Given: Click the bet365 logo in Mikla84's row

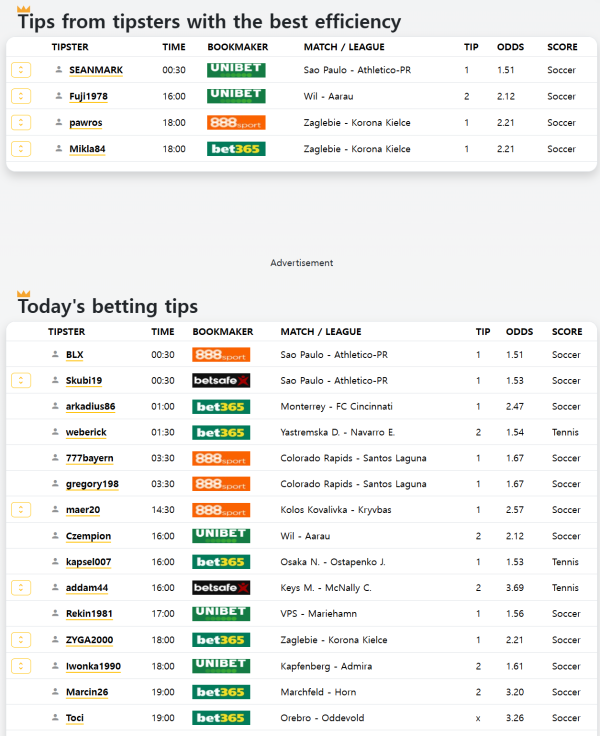Looking at the screenshot, I should click(x=236, y=149).
